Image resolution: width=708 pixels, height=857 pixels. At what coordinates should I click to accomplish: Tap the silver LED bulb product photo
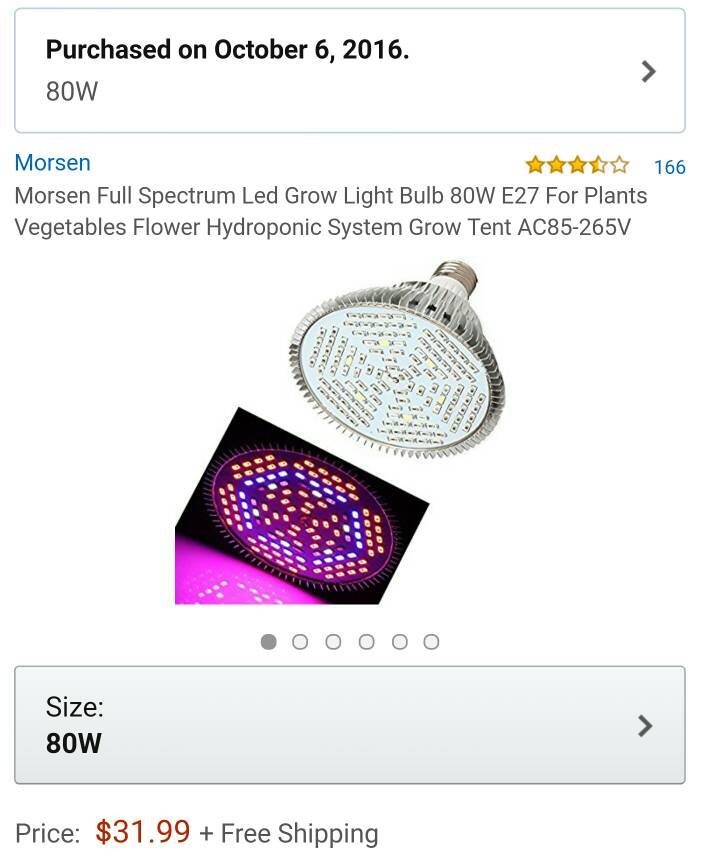[x=396, y=361]
